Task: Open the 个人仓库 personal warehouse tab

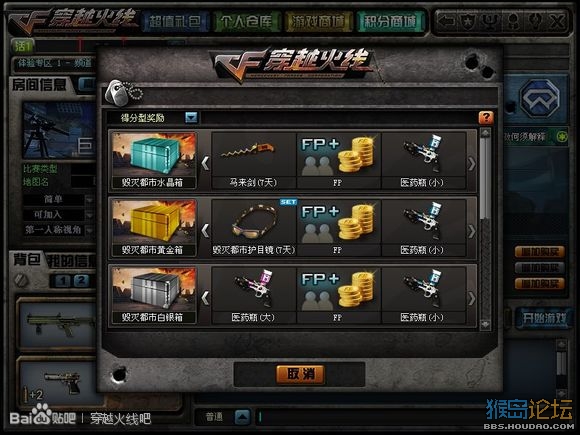Action: tap(246, 21)
